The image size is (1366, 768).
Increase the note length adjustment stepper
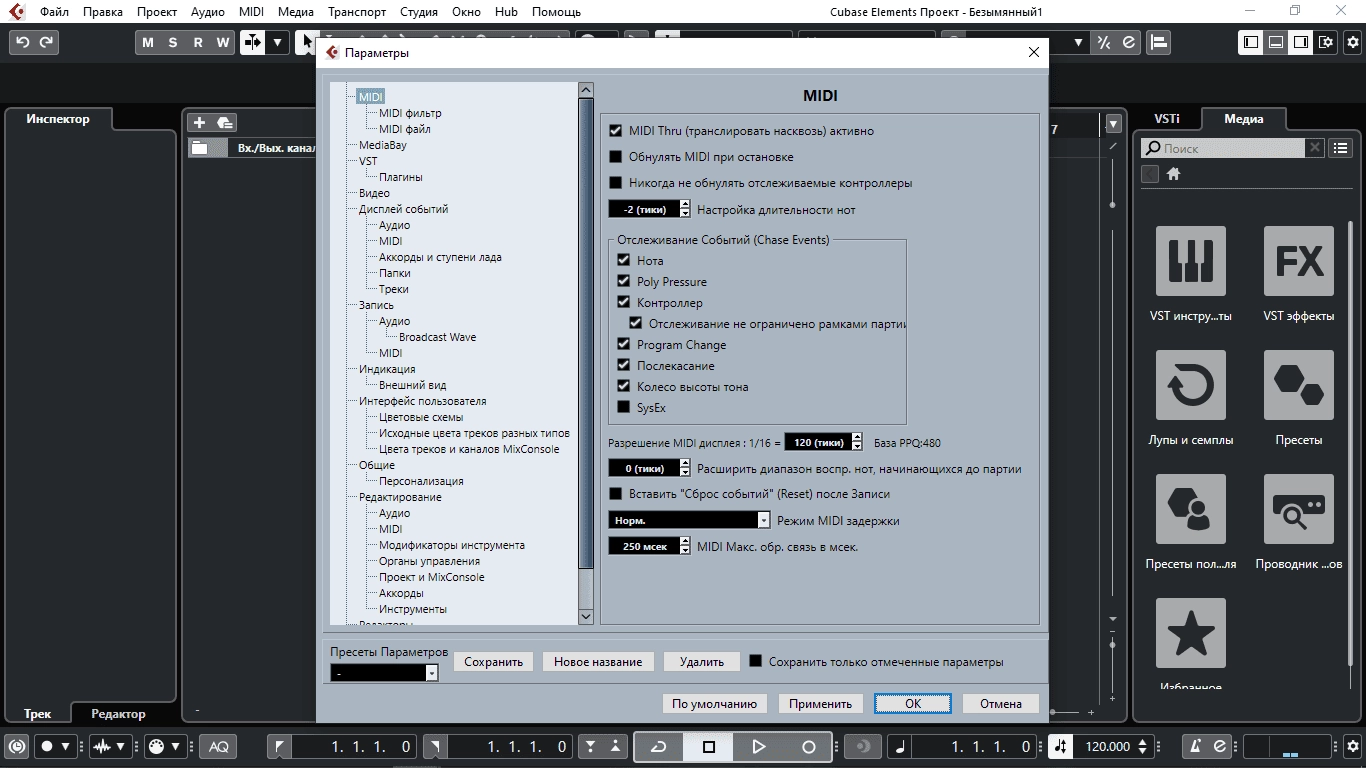pyautogui.click(x=685, y=205)
